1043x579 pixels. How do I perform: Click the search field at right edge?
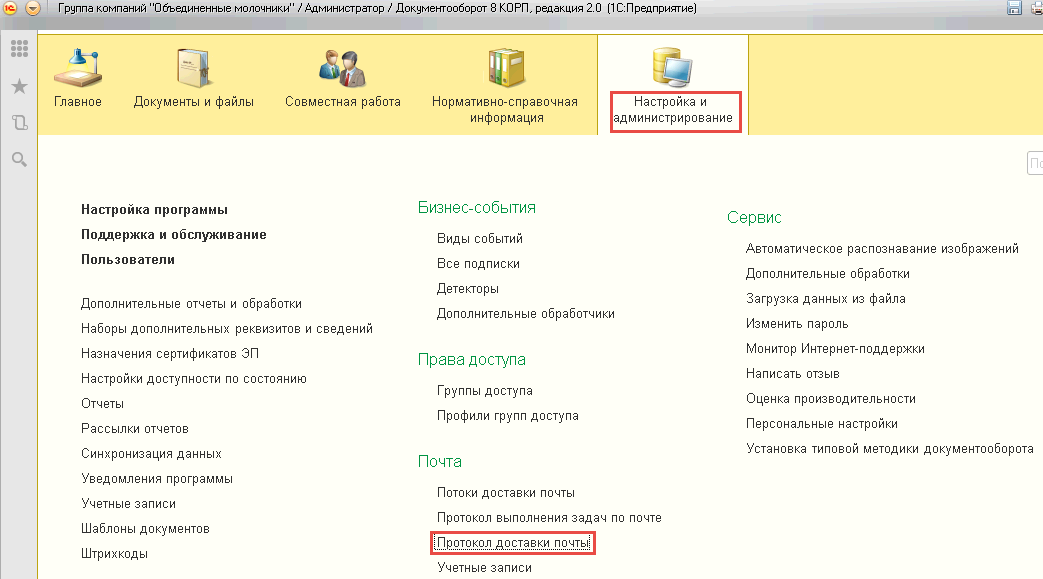click(x=1035, y=163)
